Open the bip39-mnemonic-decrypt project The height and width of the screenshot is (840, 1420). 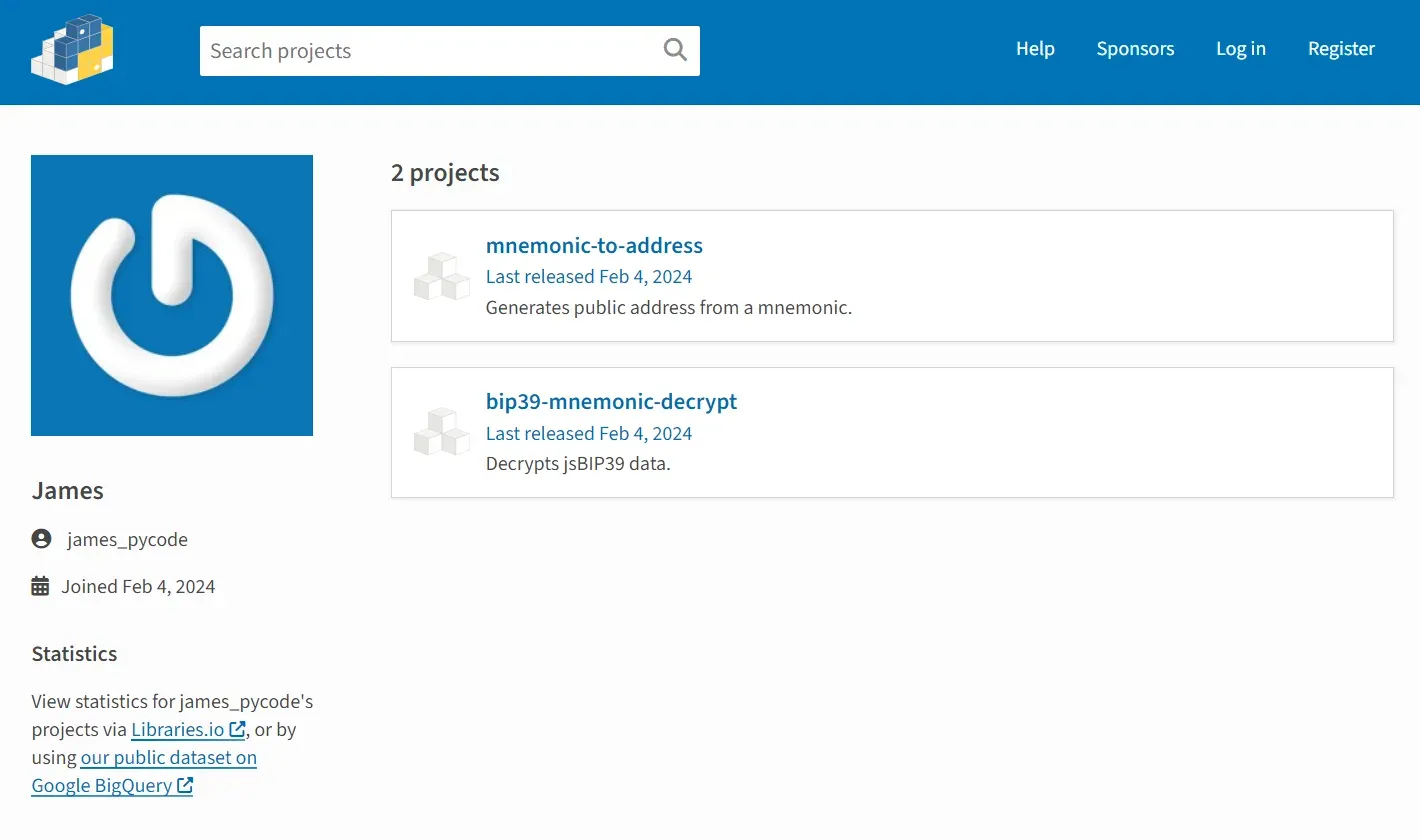611,401
